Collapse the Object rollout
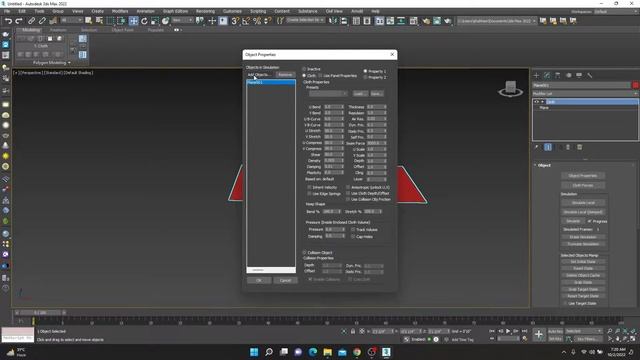Viewport: 640px width, 360px height. point(544,165)
